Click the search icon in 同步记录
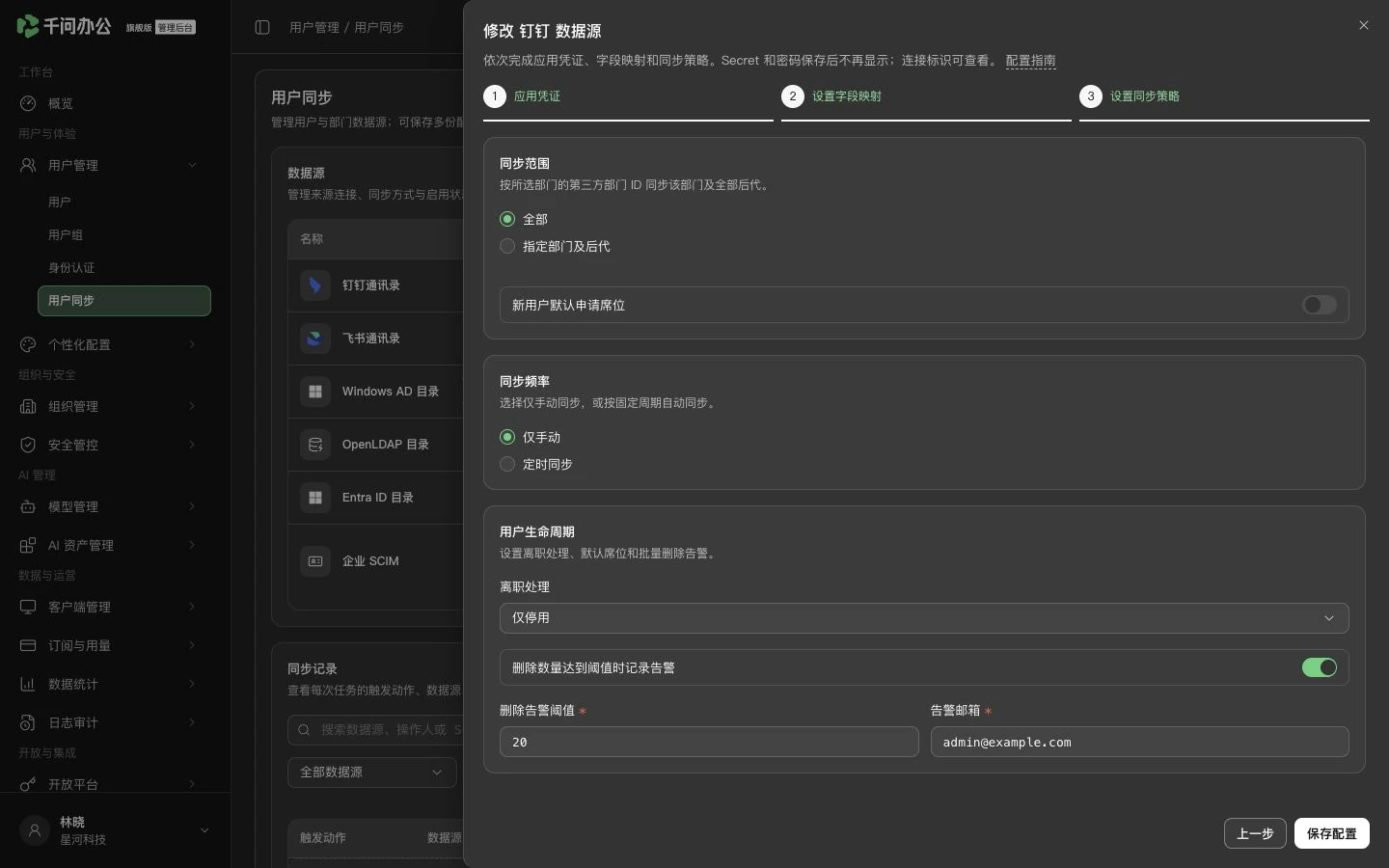Image resolution: width=1389 pixels, height=868 pixels. click(x=305, y=730)
